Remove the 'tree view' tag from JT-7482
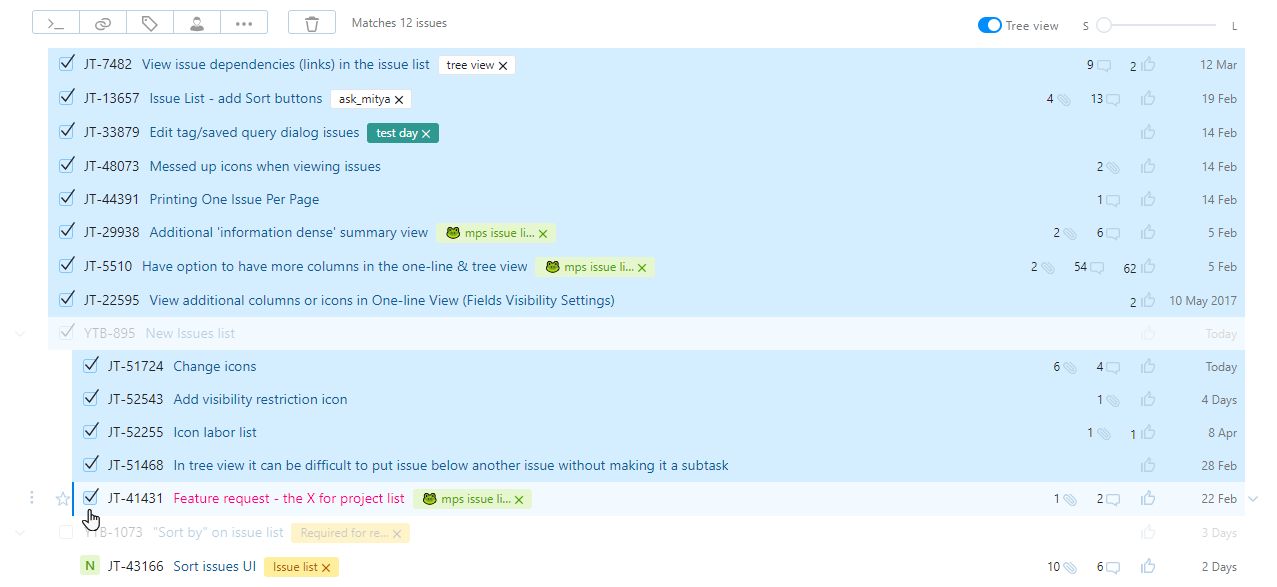 [x=503, y=66]
